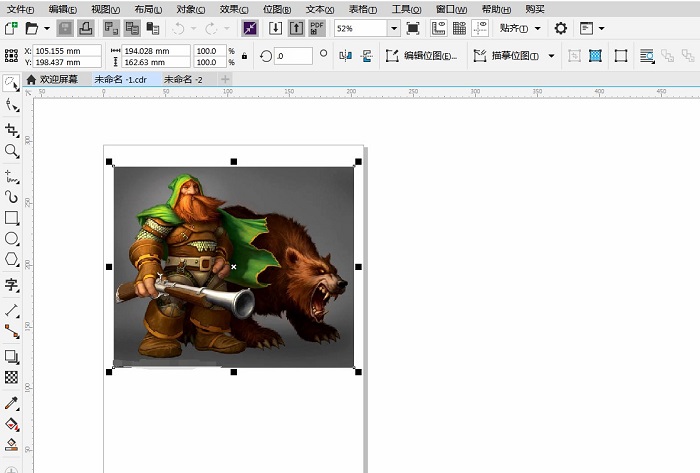Switch to the 未命名 -2 document tab
The image size is (700, 473).
click(183, 79)
